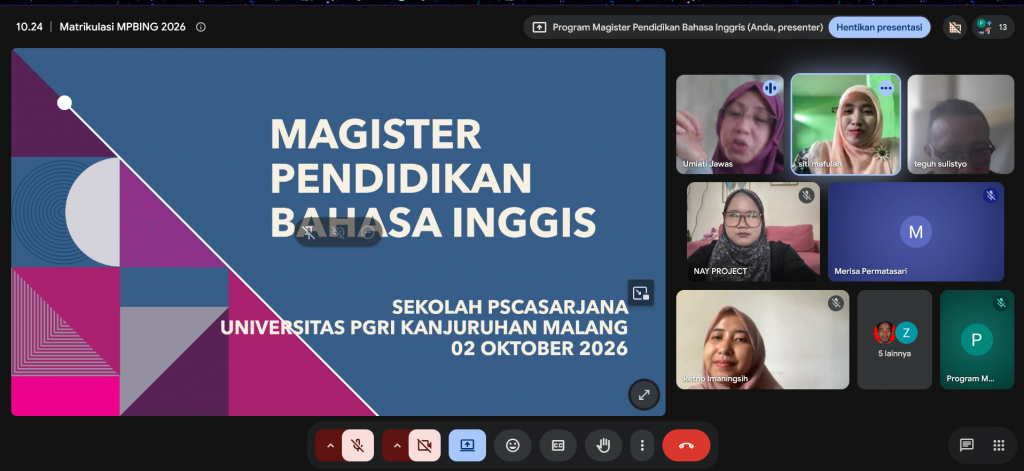Select NAY PROJECT video tile

(753, 232)
